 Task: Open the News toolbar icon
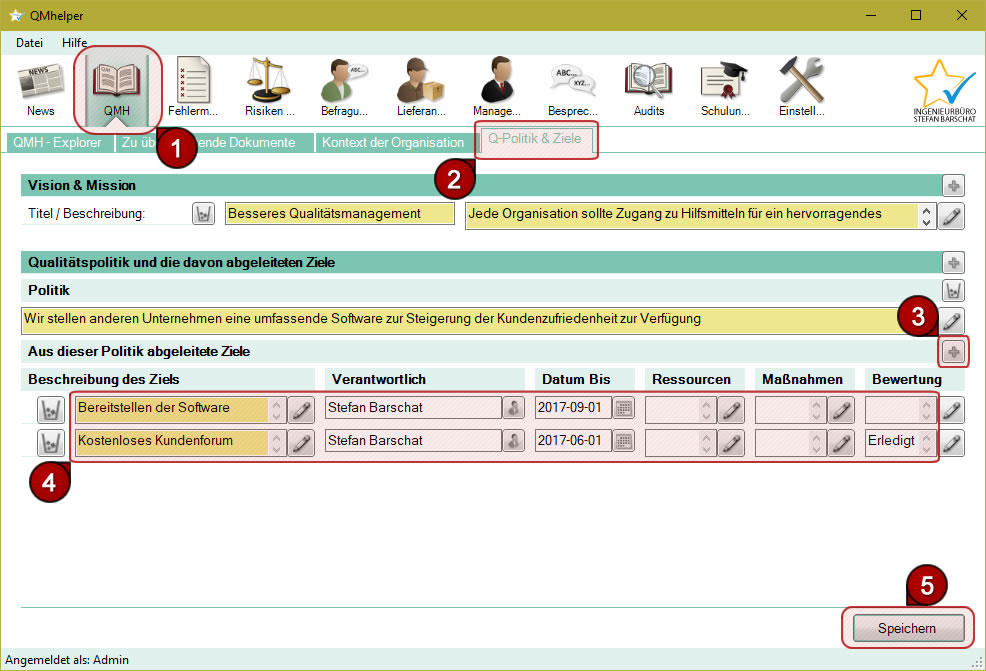pyautogui.click(x=41, y=87)
